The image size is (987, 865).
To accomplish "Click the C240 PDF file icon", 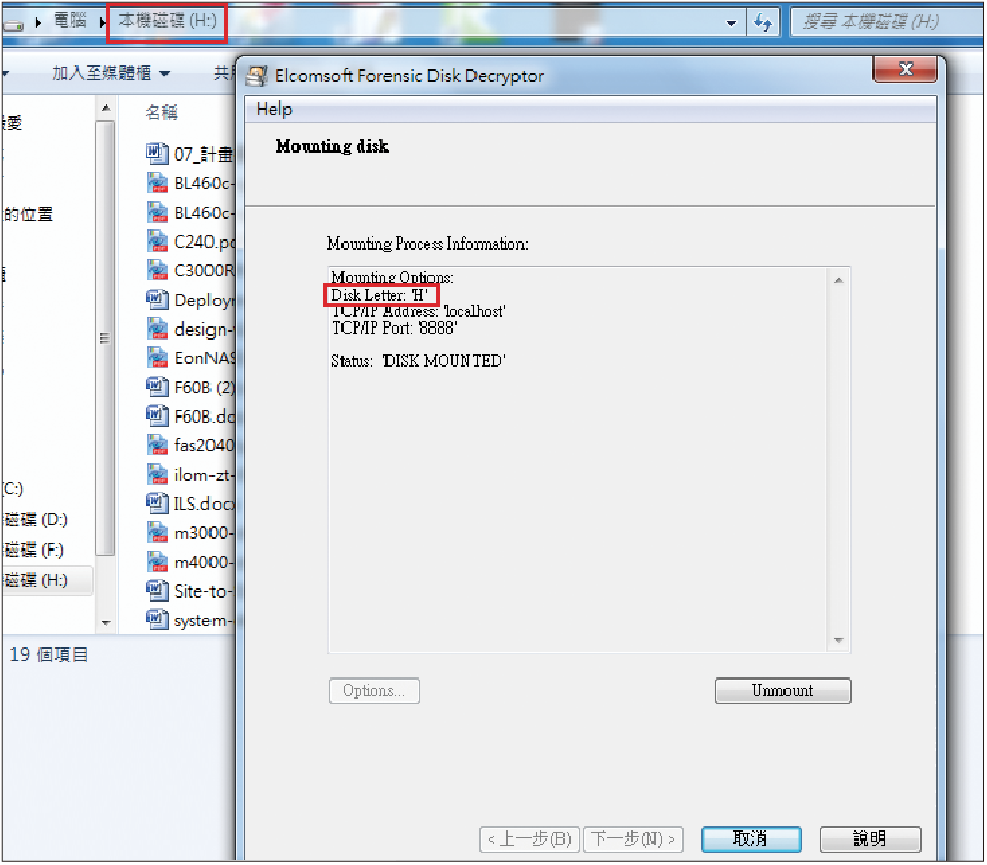I will (x=157, y=241).
